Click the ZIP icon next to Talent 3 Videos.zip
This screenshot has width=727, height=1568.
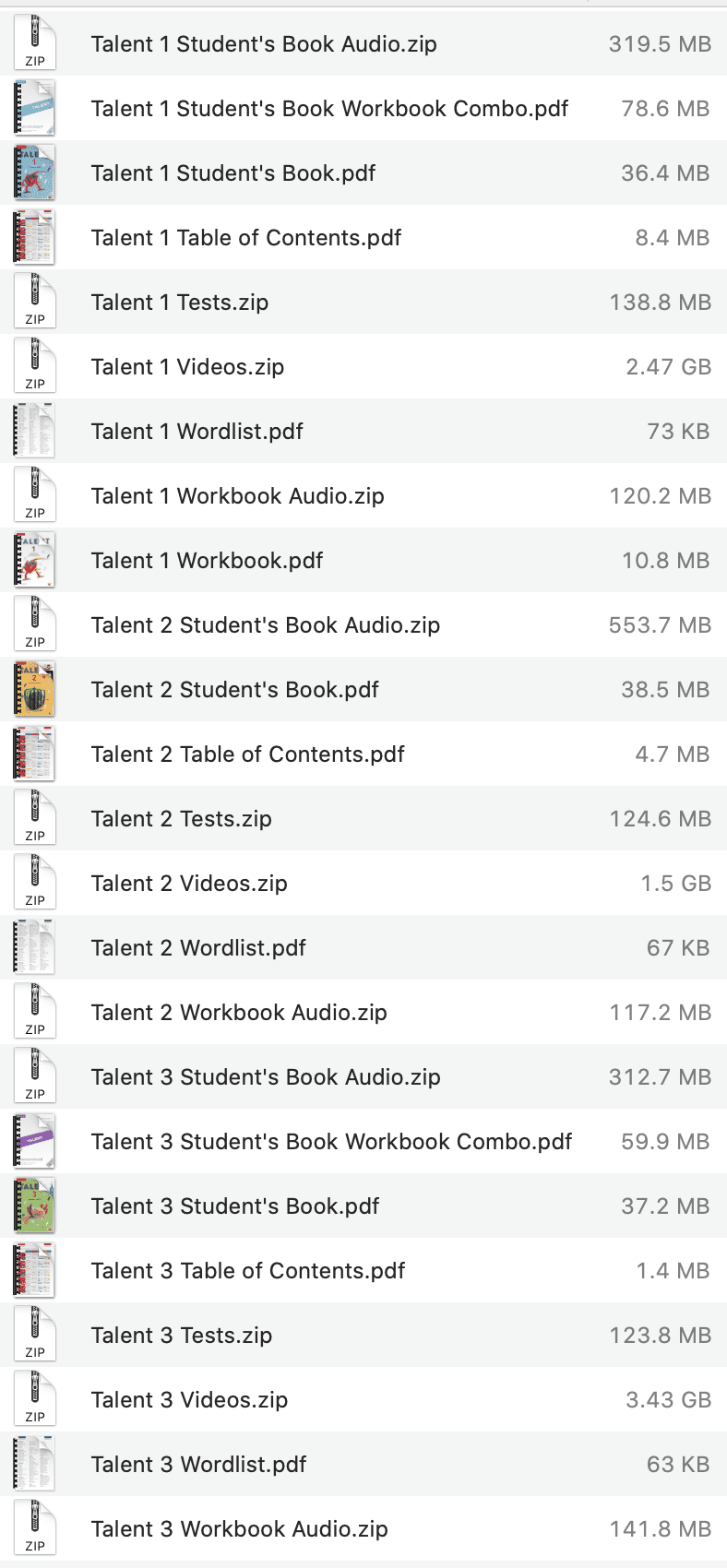33,1399
